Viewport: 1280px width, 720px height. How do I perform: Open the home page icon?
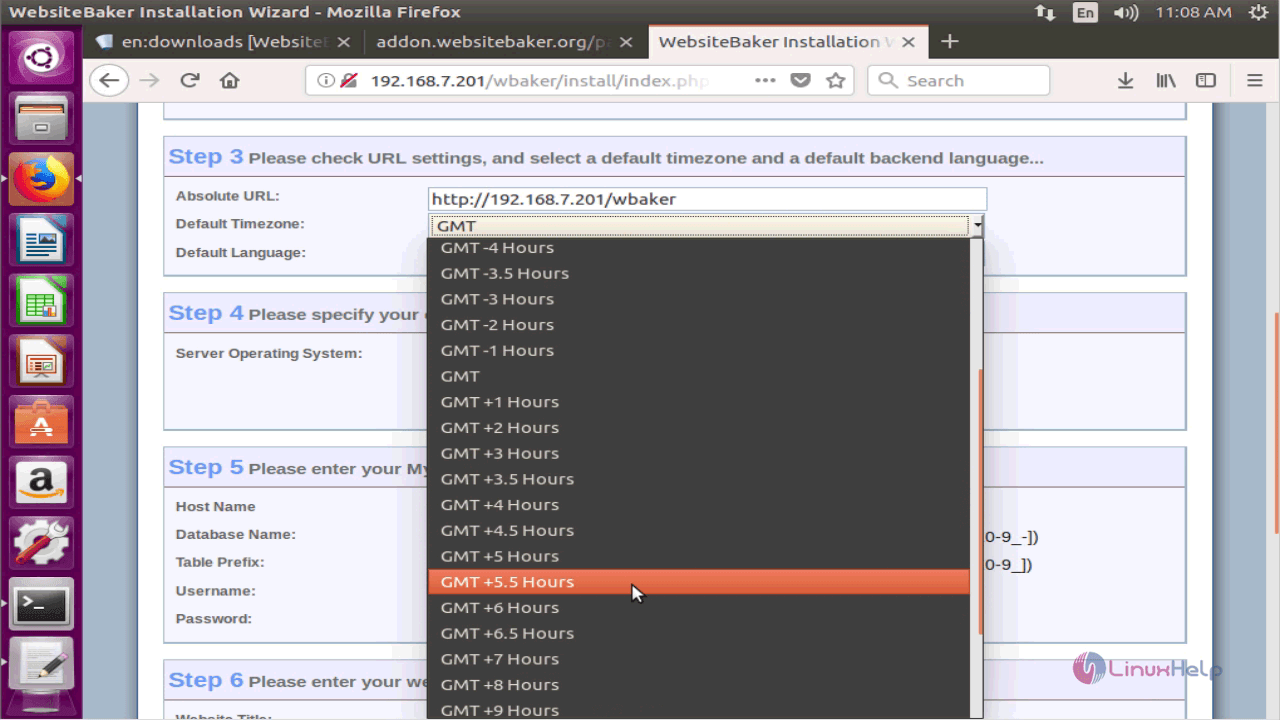[x=230, y=81]
